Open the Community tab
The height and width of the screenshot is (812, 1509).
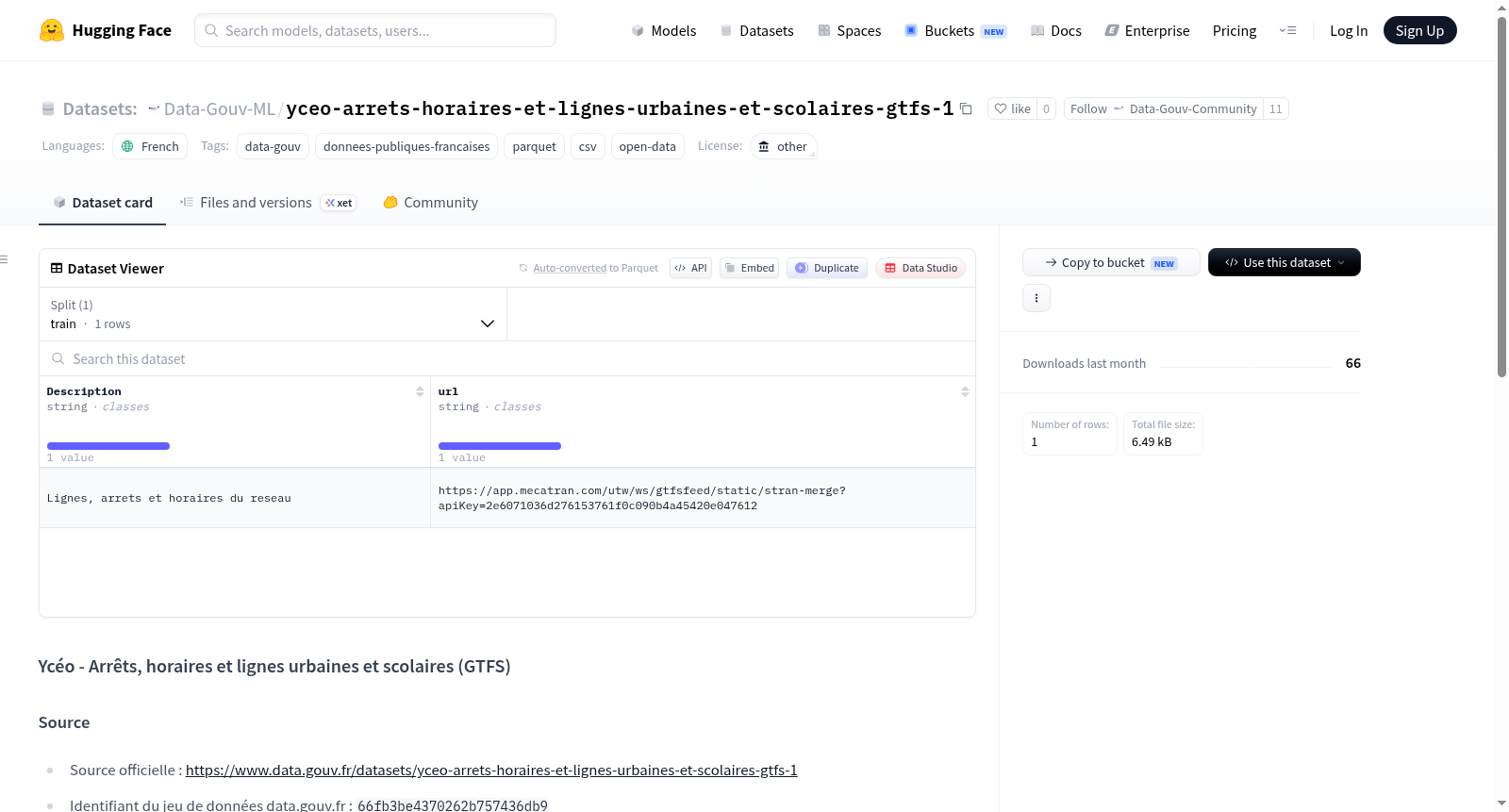[x=430, y=203]
